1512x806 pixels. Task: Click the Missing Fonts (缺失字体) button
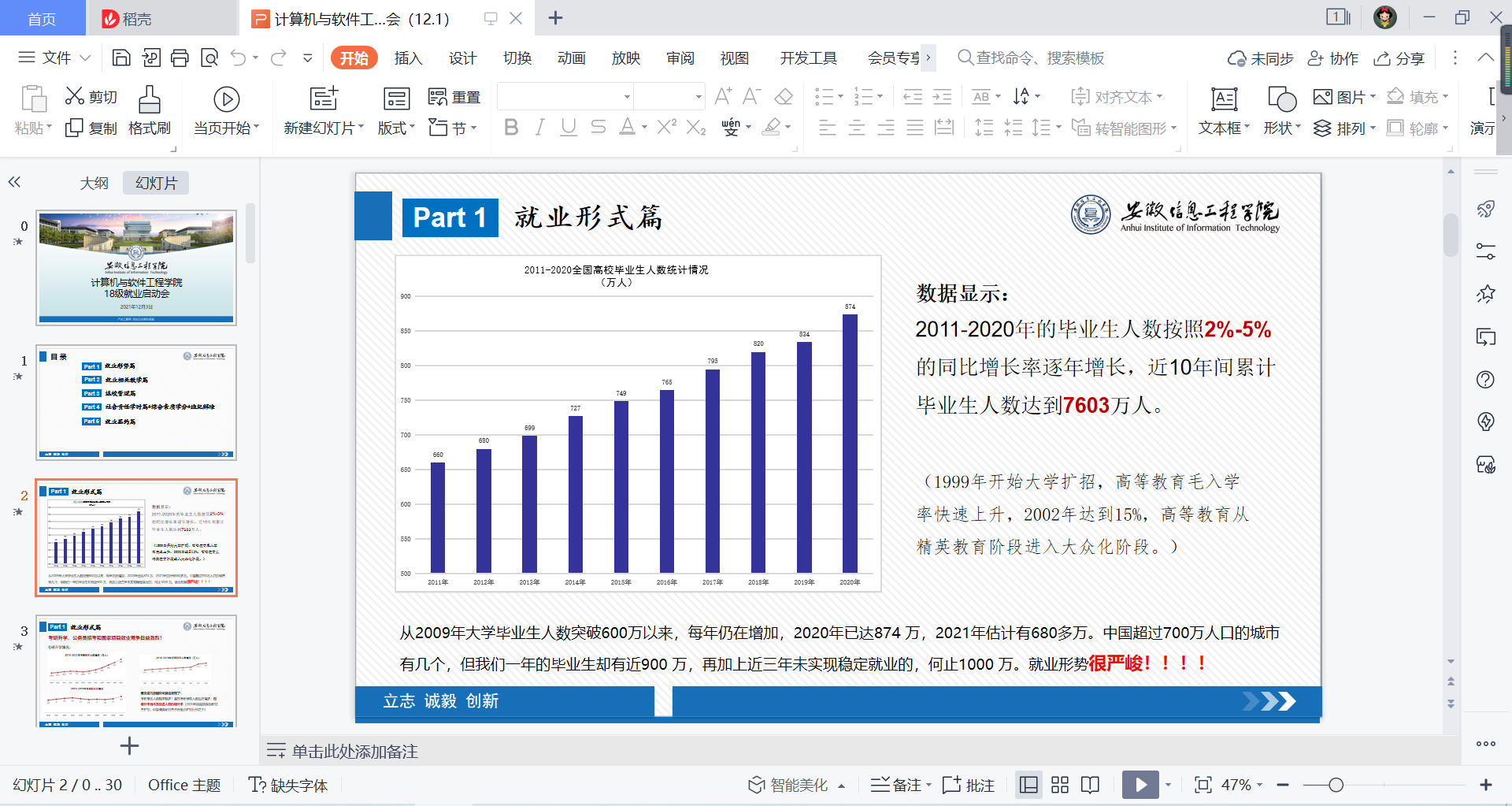(288, 785)
